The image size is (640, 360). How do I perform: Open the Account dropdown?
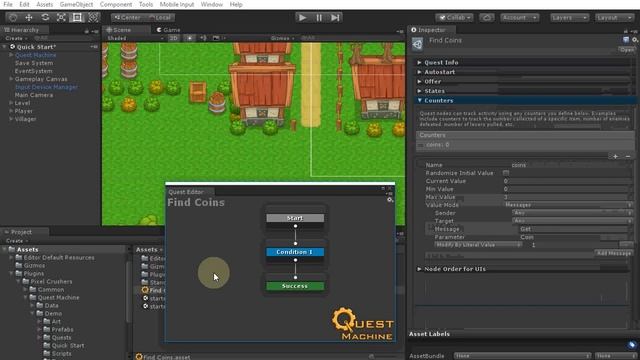pyautogui.click(x=519, y=18)
